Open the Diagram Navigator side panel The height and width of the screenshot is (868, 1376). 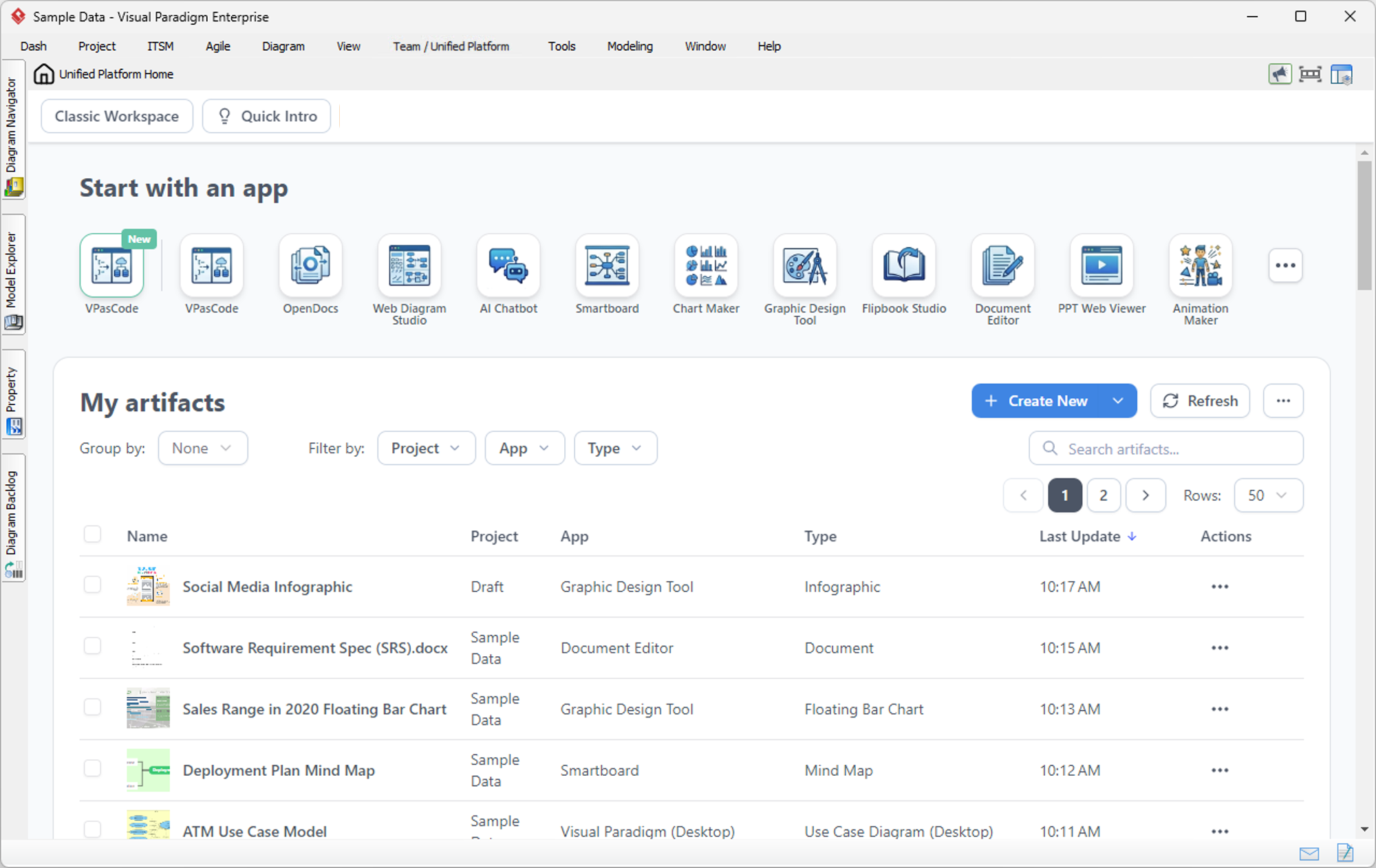13,131
